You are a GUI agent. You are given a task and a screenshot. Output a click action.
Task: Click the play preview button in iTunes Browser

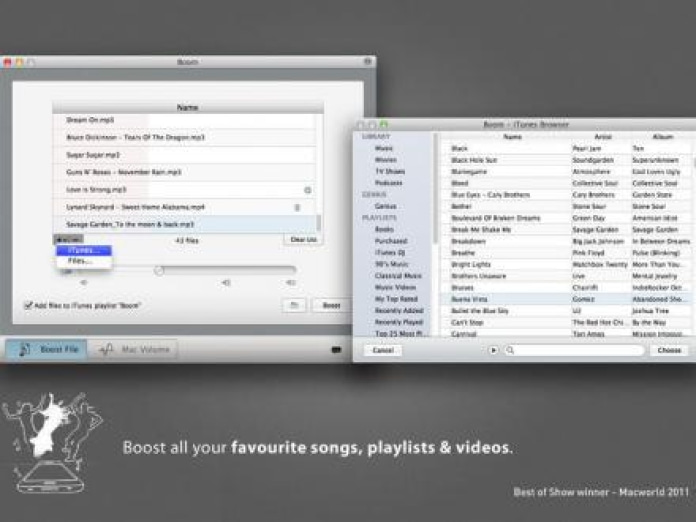pos(493,350)
